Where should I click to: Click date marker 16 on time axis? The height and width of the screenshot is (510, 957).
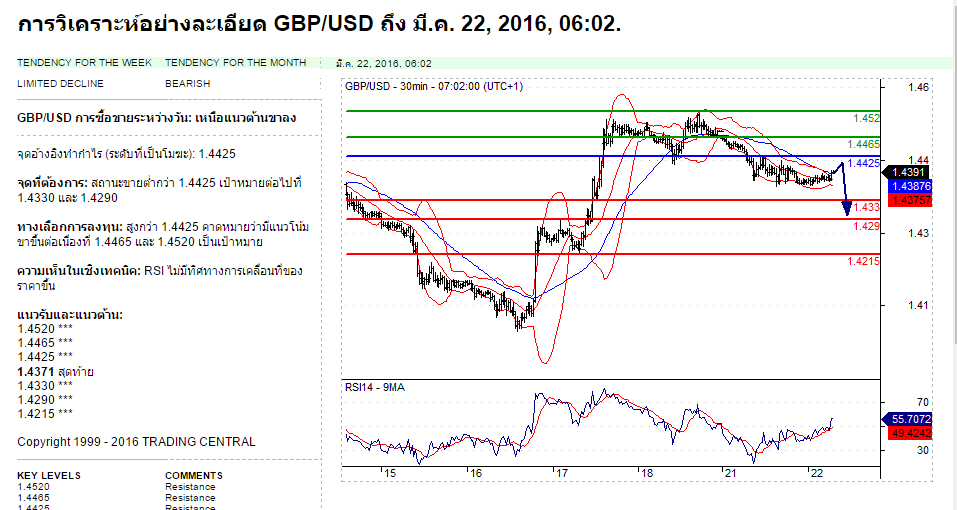click(475, 473)
